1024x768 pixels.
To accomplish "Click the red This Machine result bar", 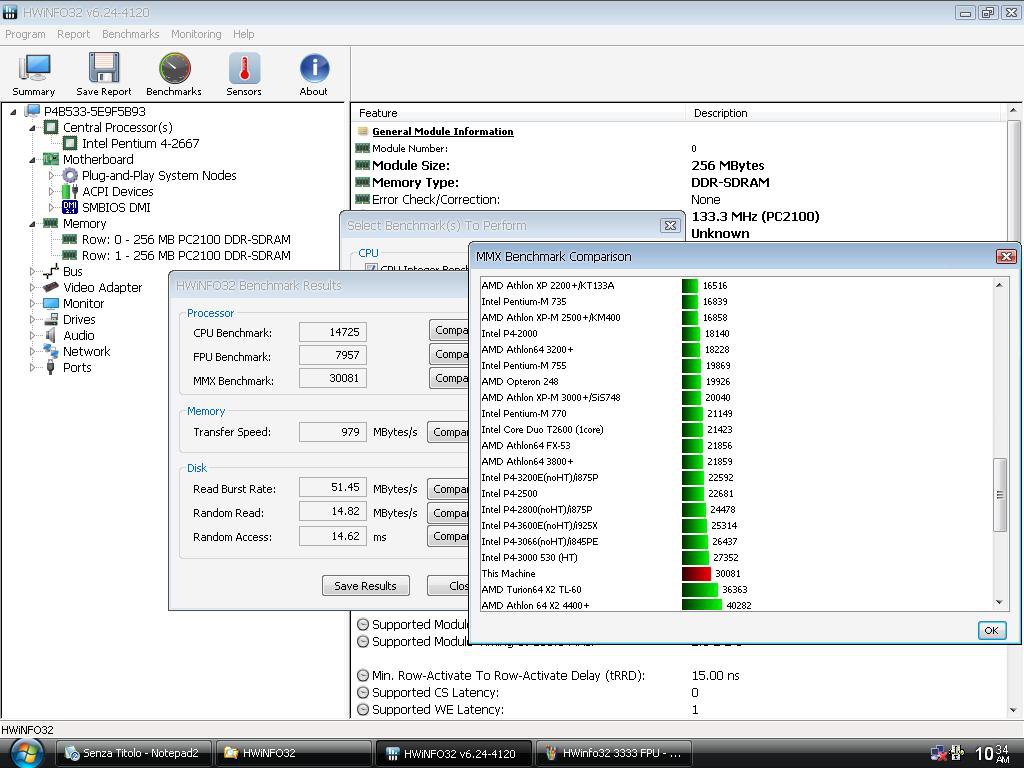I will click(x=696, y=574).
